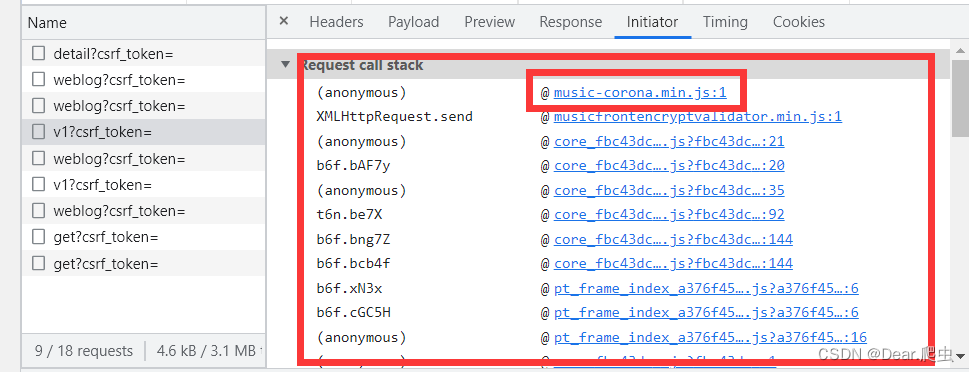The width and height of the screenshot is (969, 372).
Task: Close the request details panel
Action: (x=284, y=21)
